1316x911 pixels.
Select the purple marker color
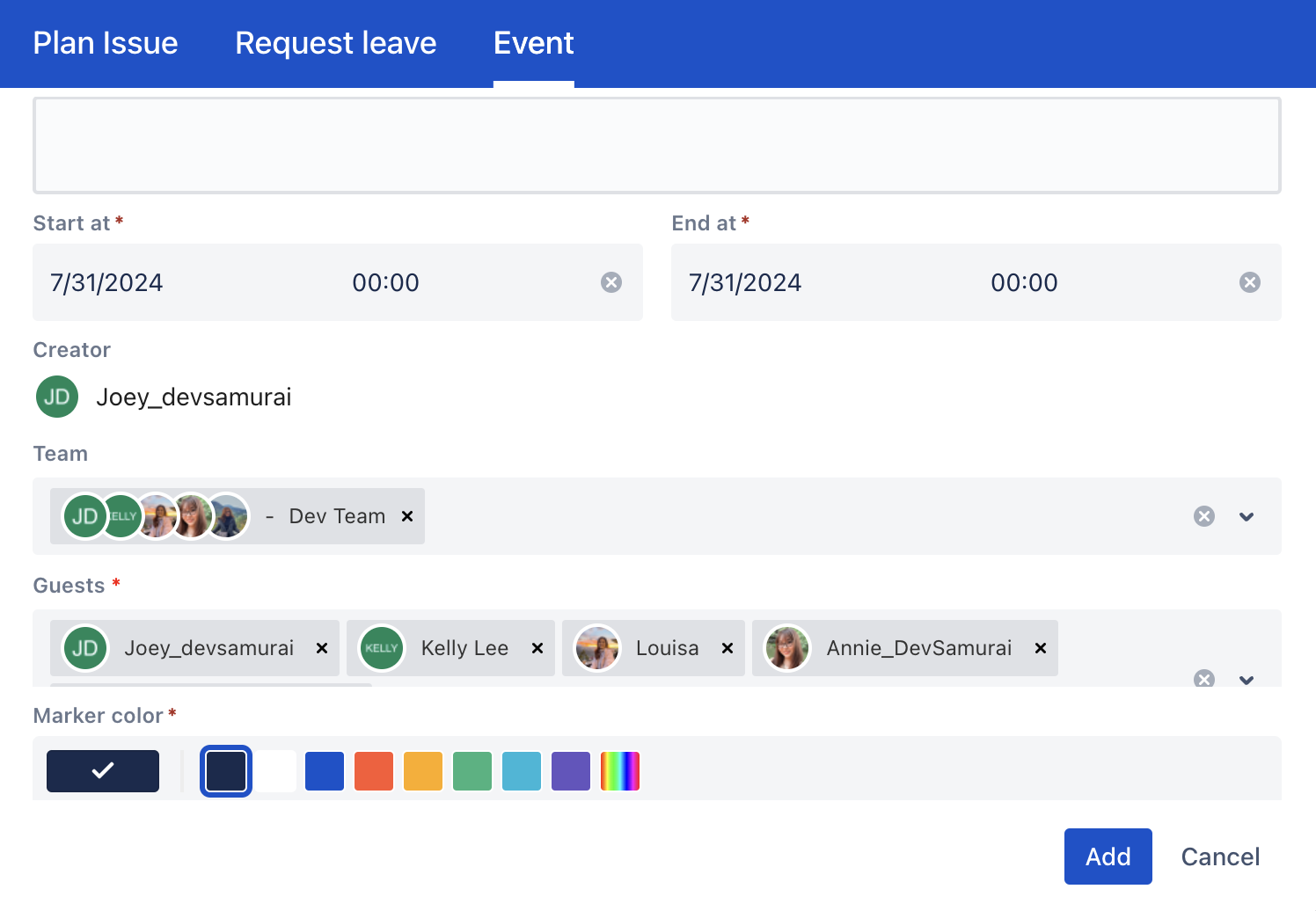click(571, 771)
